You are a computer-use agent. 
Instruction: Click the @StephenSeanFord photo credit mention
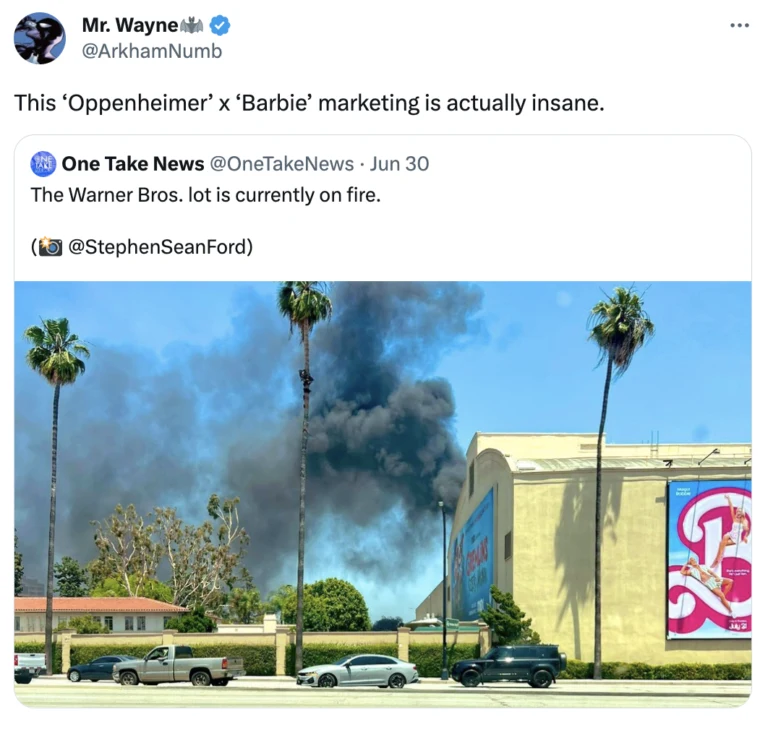(158, 246)
